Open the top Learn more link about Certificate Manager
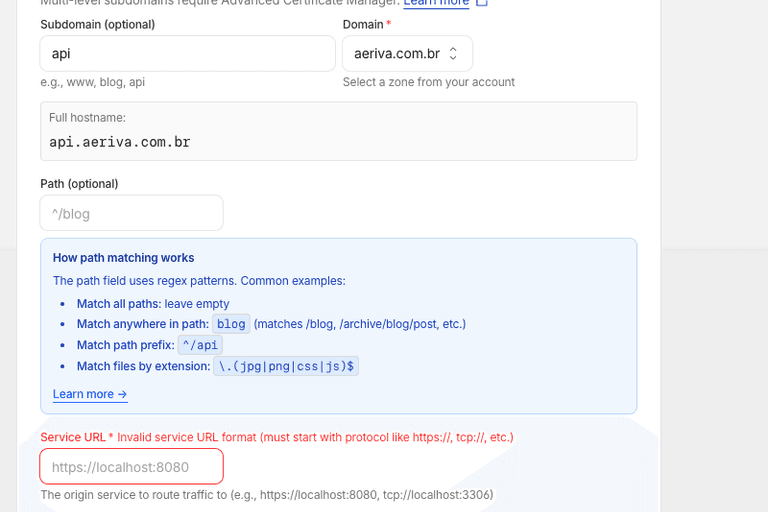This screenshot has height=512, width=768. [x=436, y=3]
